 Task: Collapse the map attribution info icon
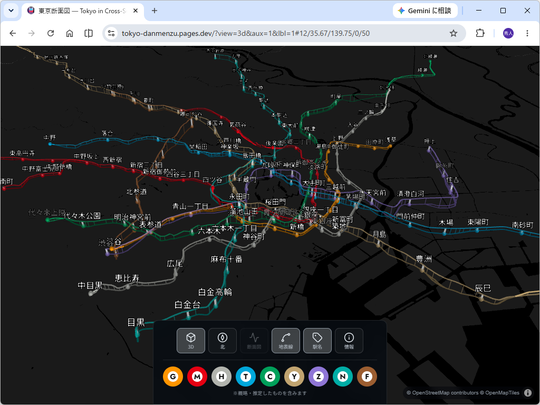[x=528, y=393]
